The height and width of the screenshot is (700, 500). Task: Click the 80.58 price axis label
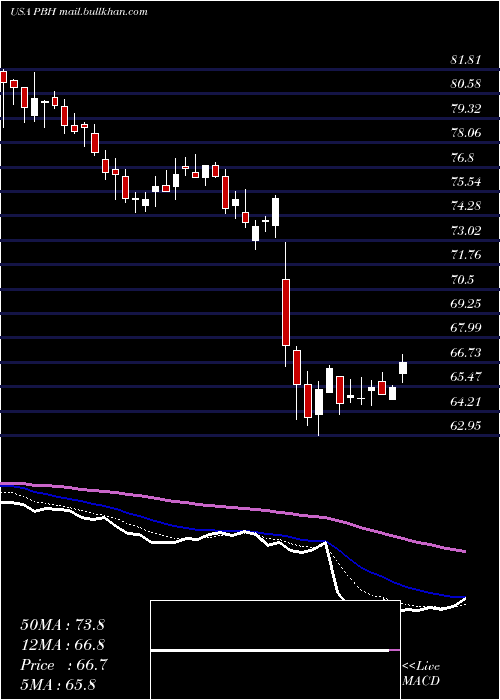point(466,84)
